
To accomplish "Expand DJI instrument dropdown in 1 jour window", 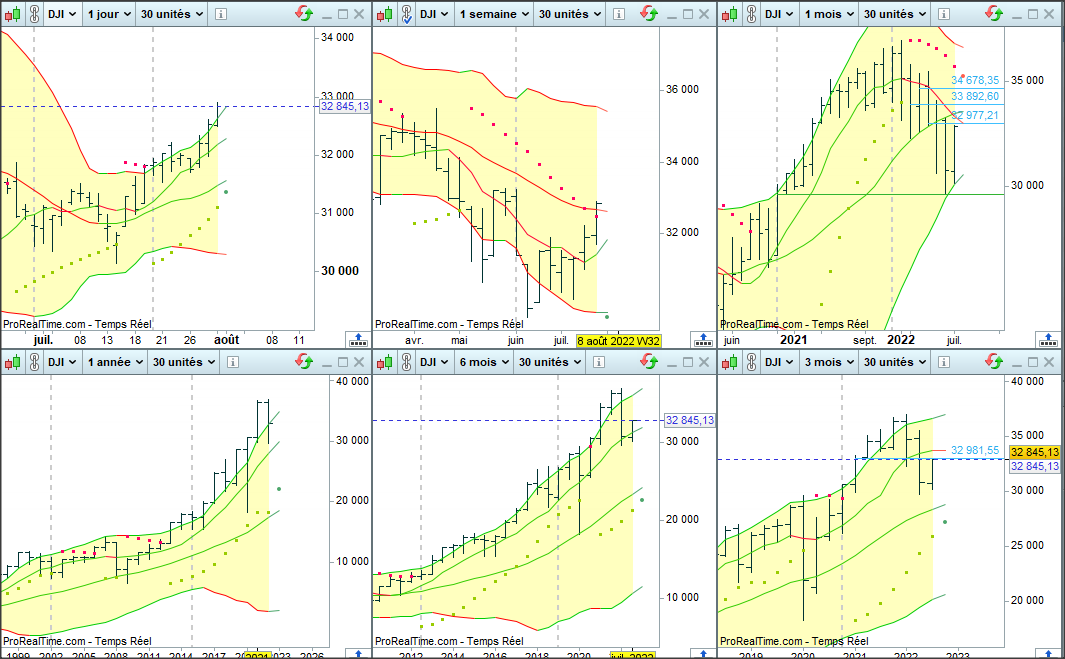I will tap(62, 14).
